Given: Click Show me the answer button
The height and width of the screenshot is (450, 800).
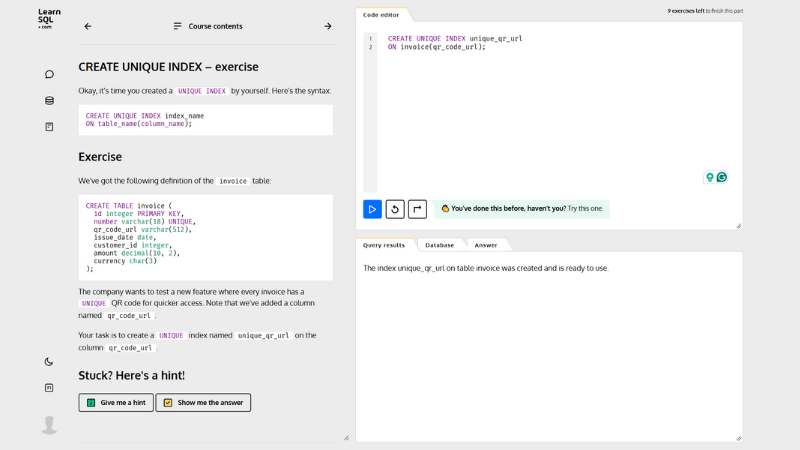Looking at the screenshot, I should [203, 403].
